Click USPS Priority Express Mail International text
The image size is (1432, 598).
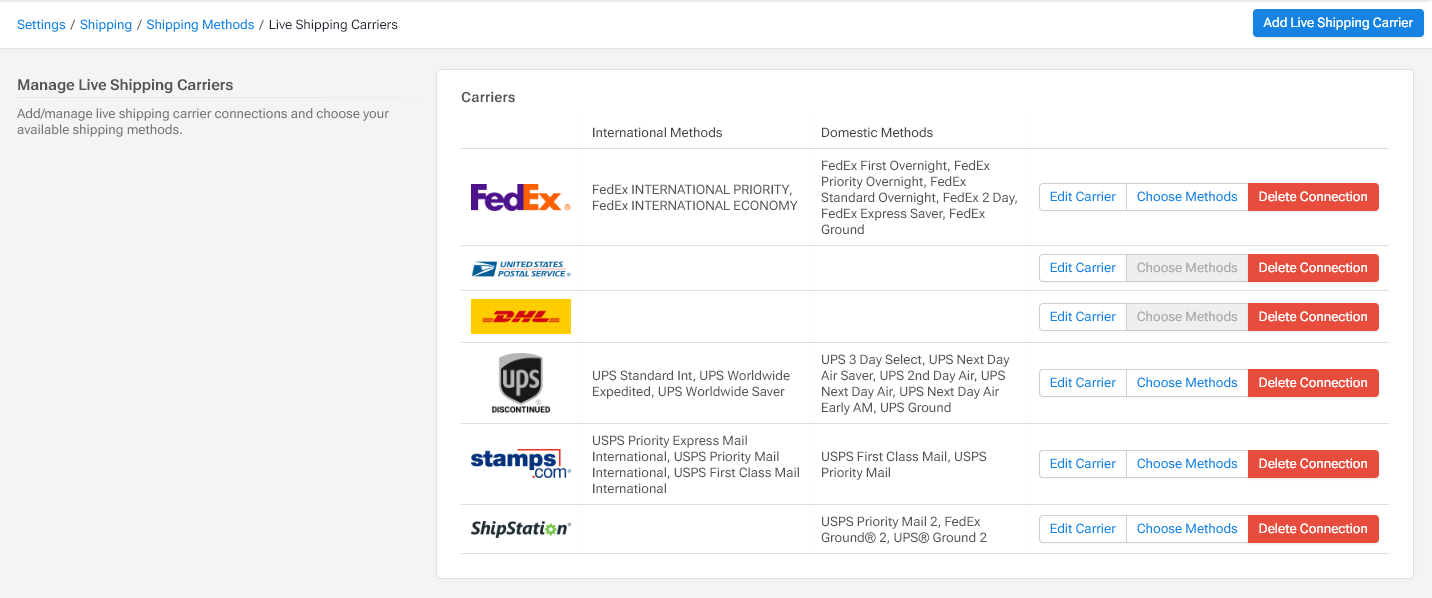tap(696, 464)
